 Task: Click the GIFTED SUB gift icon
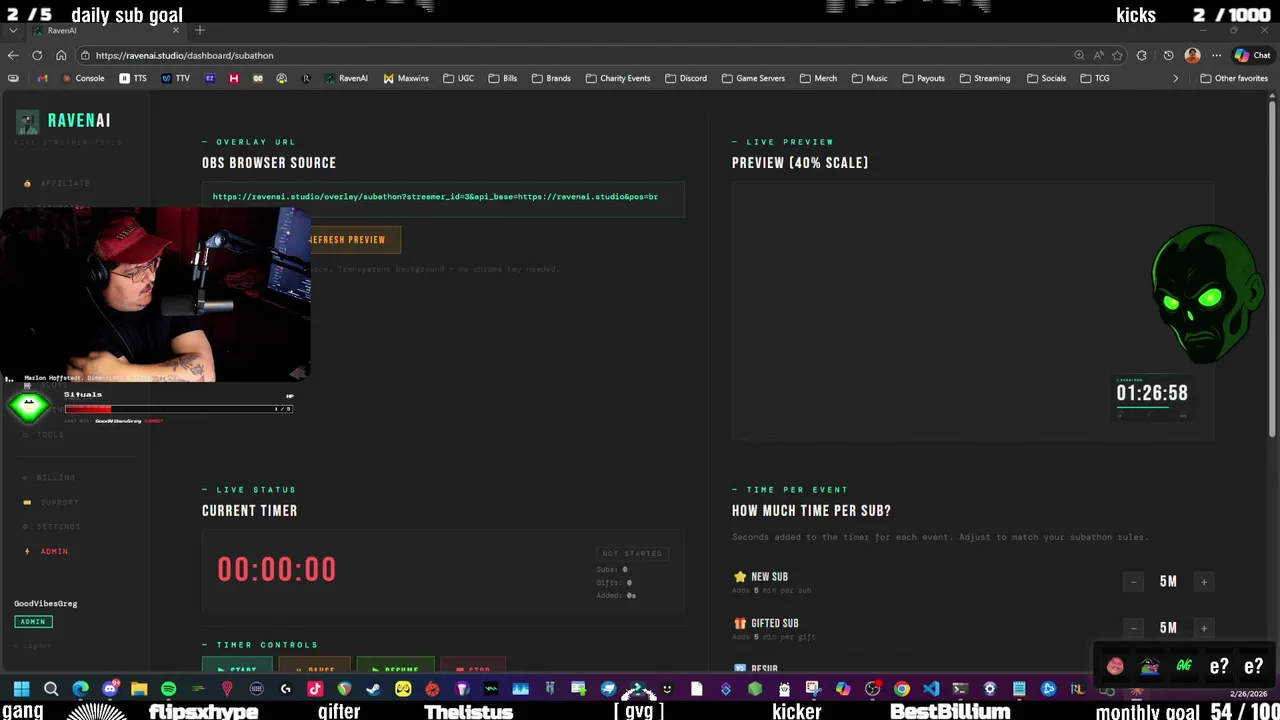click(740, 623)
